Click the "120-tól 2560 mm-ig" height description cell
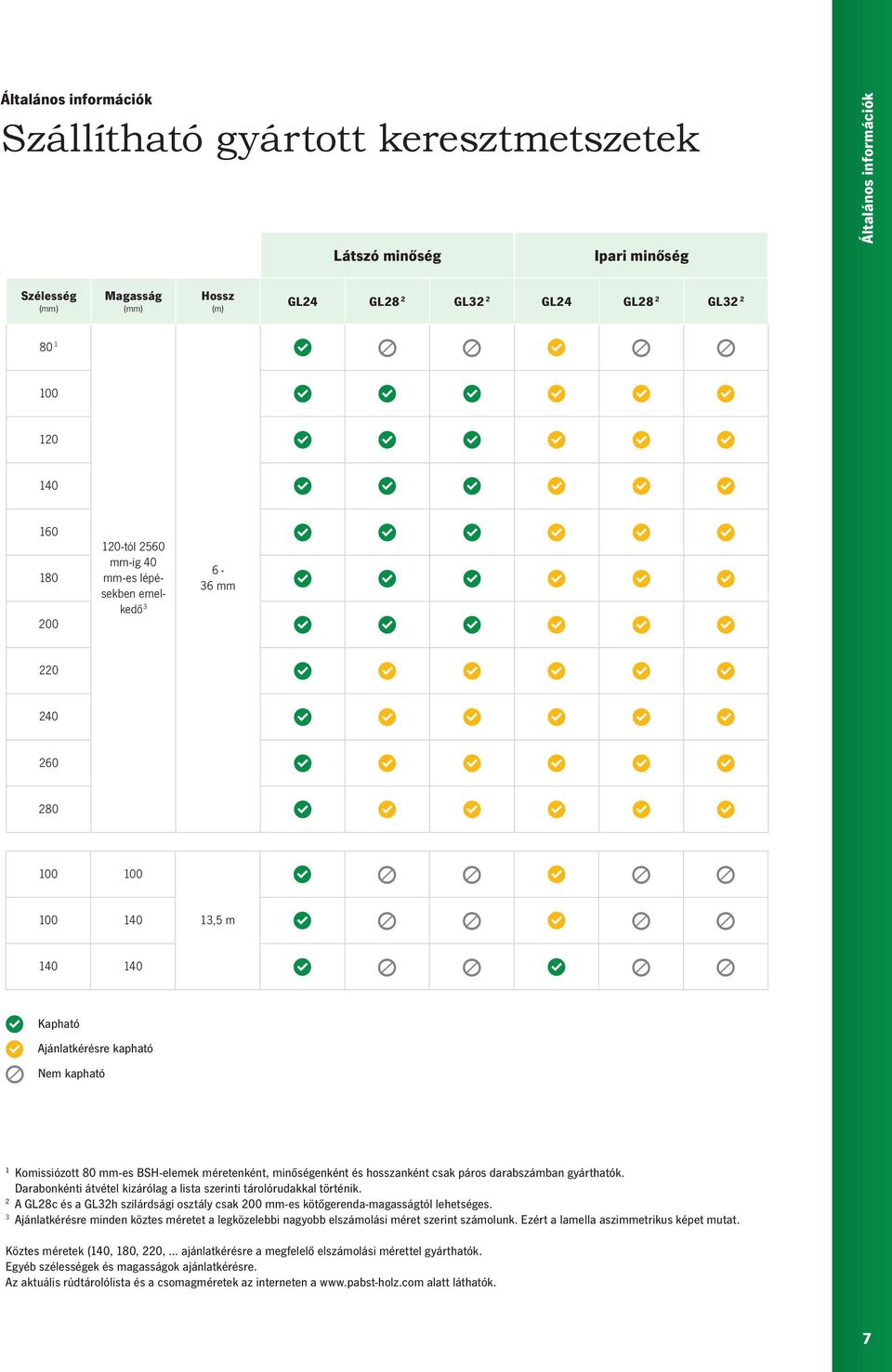This screenshot has height=1372, width=892. [x=133, y=578]
